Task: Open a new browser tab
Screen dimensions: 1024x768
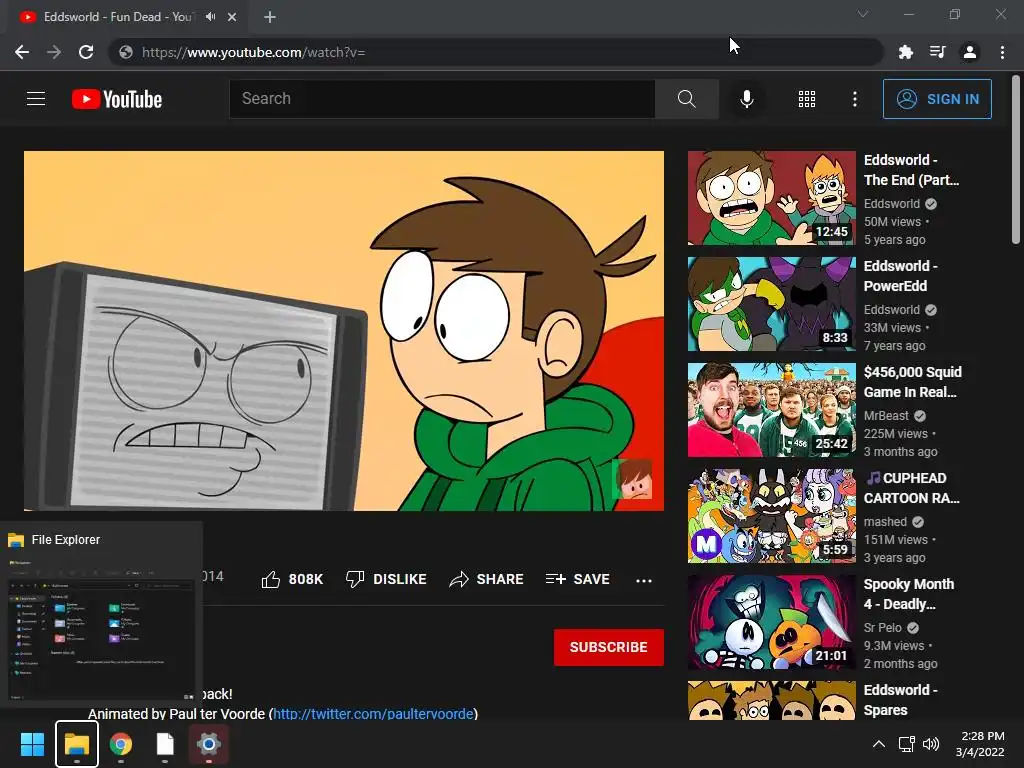Action: click(270, 17)
